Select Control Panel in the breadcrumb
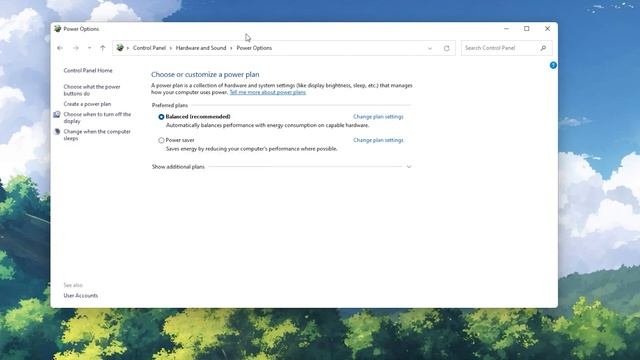The width and height of the screenshot is (640, 360). 149,48
